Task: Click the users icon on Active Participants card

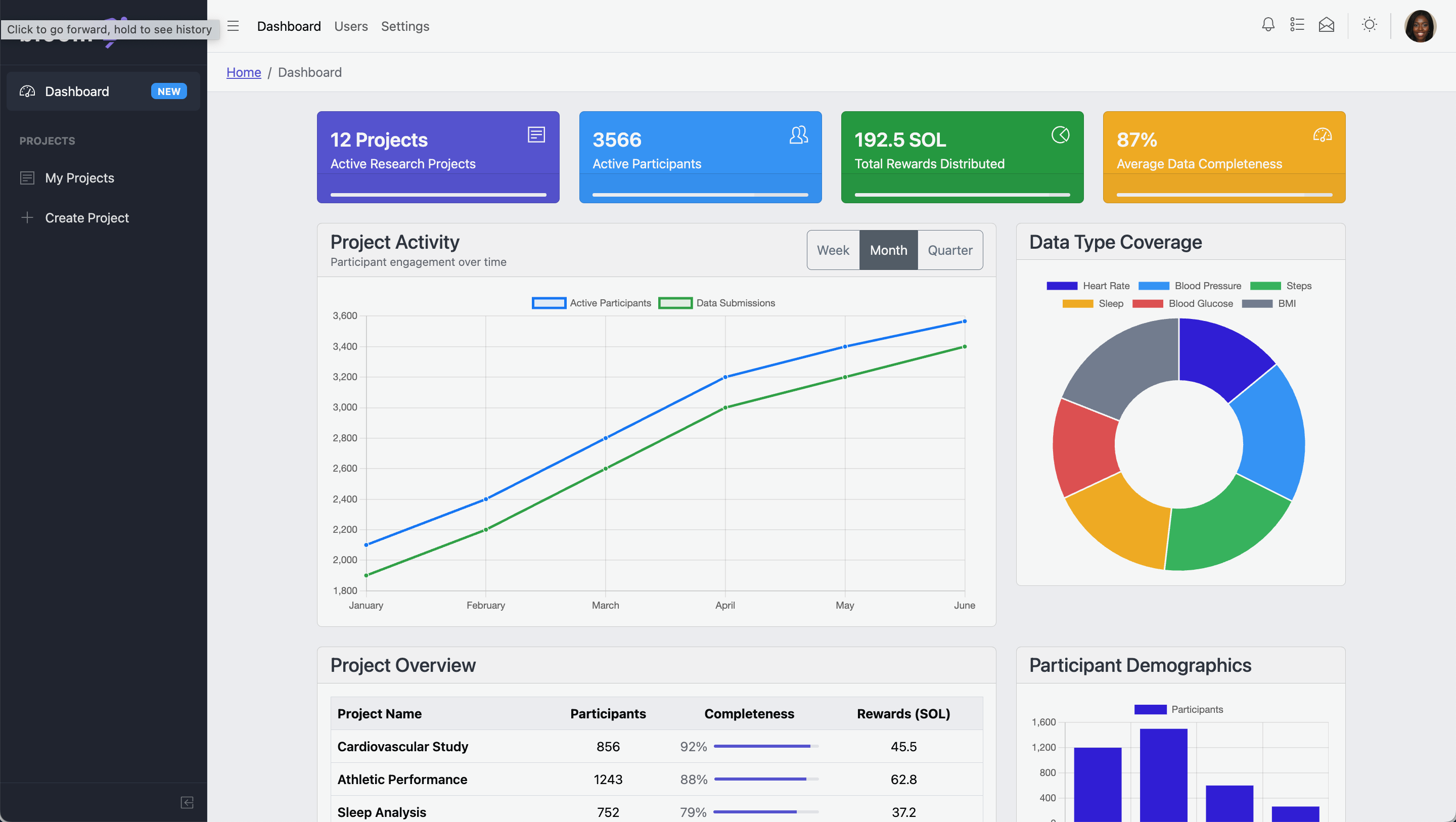Action: 798,134
